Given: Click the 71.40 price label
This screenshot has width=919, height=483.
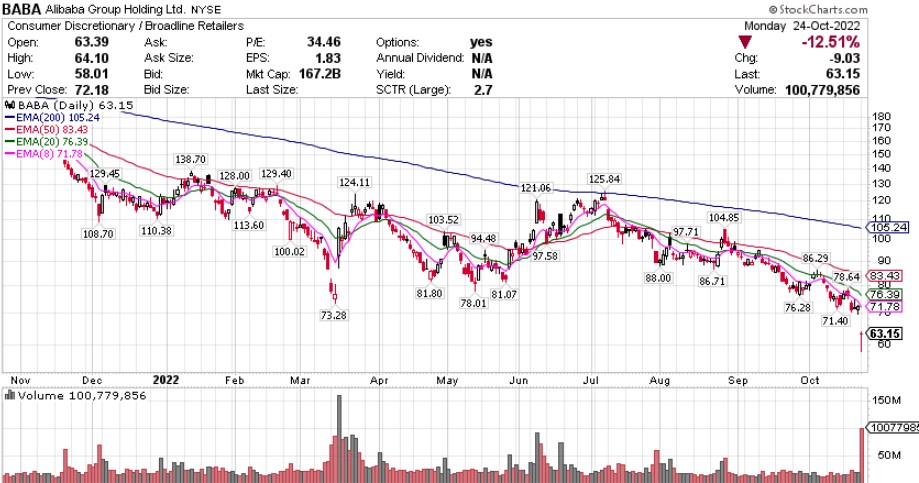Looking at the screenshot, I should (x=835, y=321).
